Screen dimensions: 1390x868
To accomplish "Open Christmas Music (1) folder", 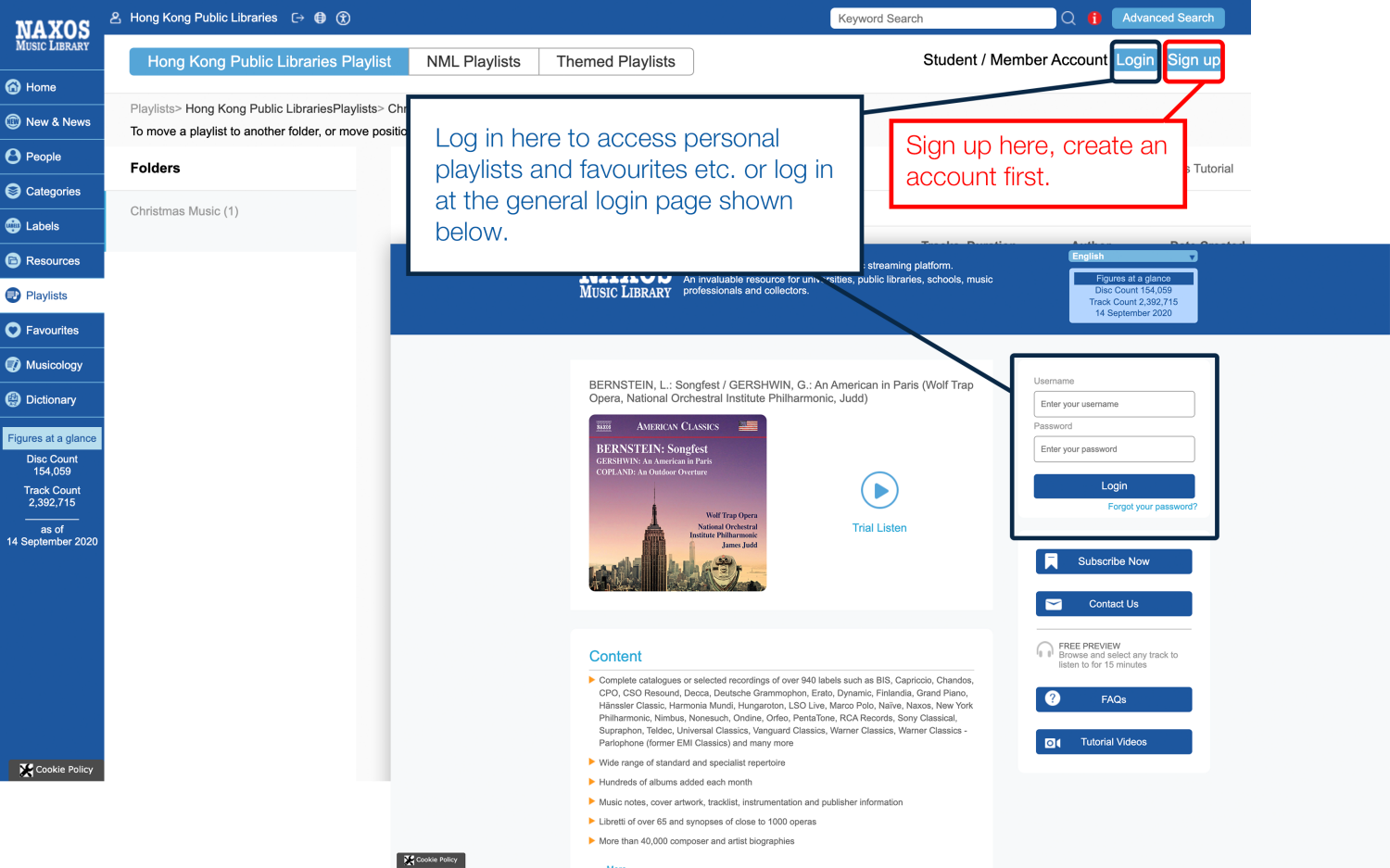I will tap(184, 211).
